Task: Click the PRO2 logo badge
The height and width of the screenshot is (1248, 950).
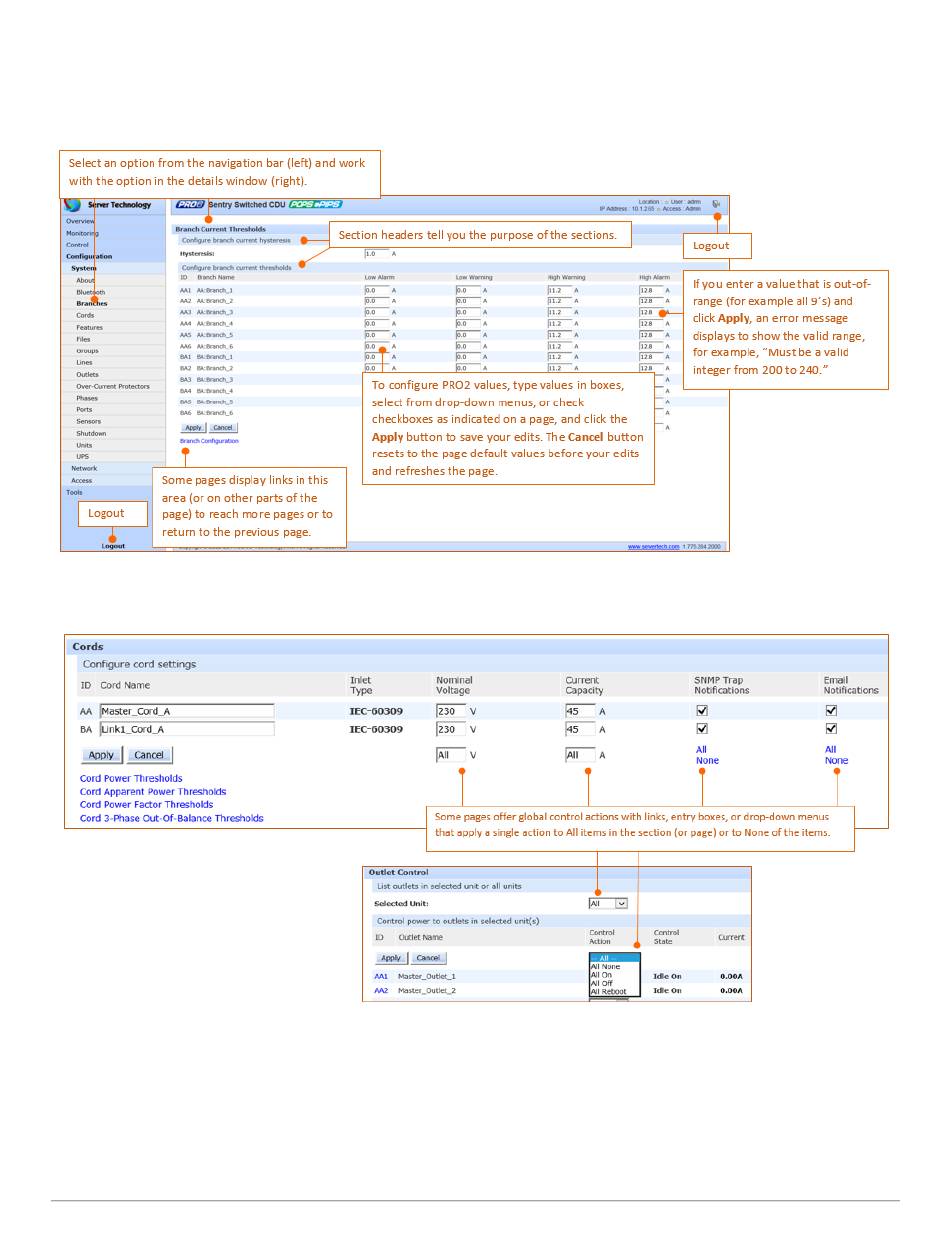Action: pos(189,204)
